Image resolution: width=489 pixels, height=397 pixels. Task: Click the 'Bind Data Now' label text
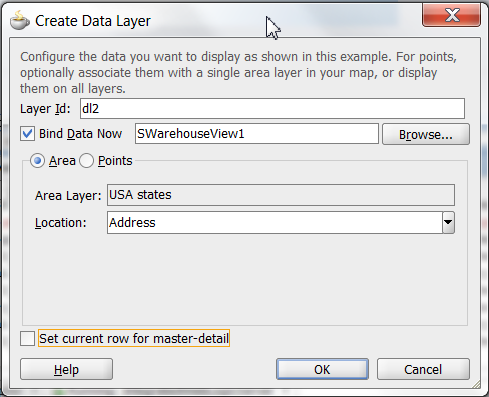pyautogui.click(x=81, y=134)
